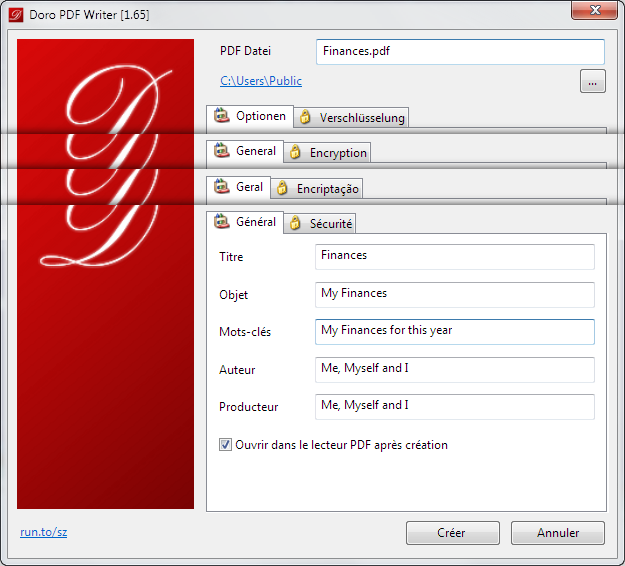Open the folder browse ellipsis button
This screenshot has height=566, width=625.
click(x=593, y=81)
